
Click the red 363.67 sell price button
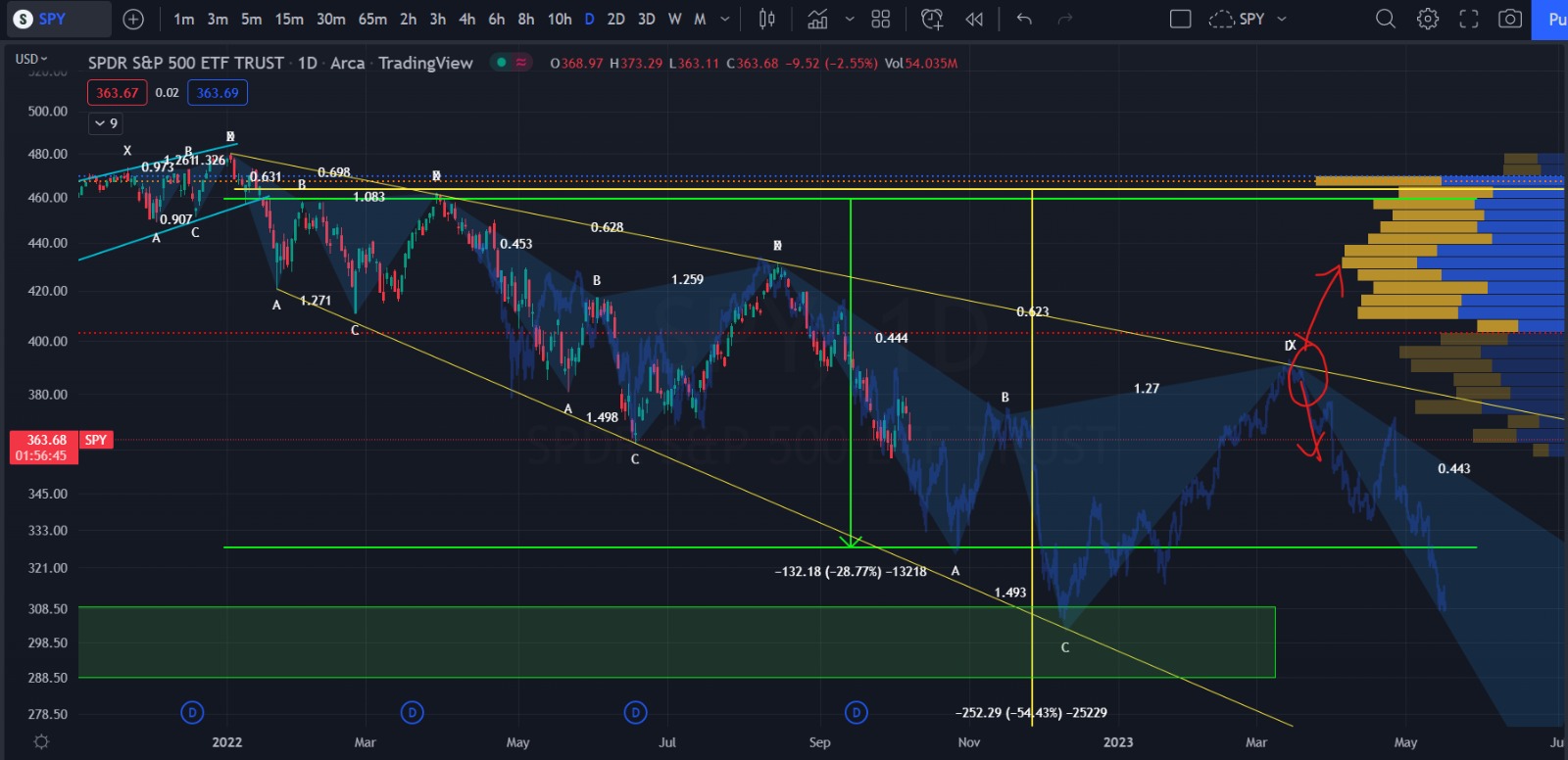pyautogui.click(x=117, y=93)
